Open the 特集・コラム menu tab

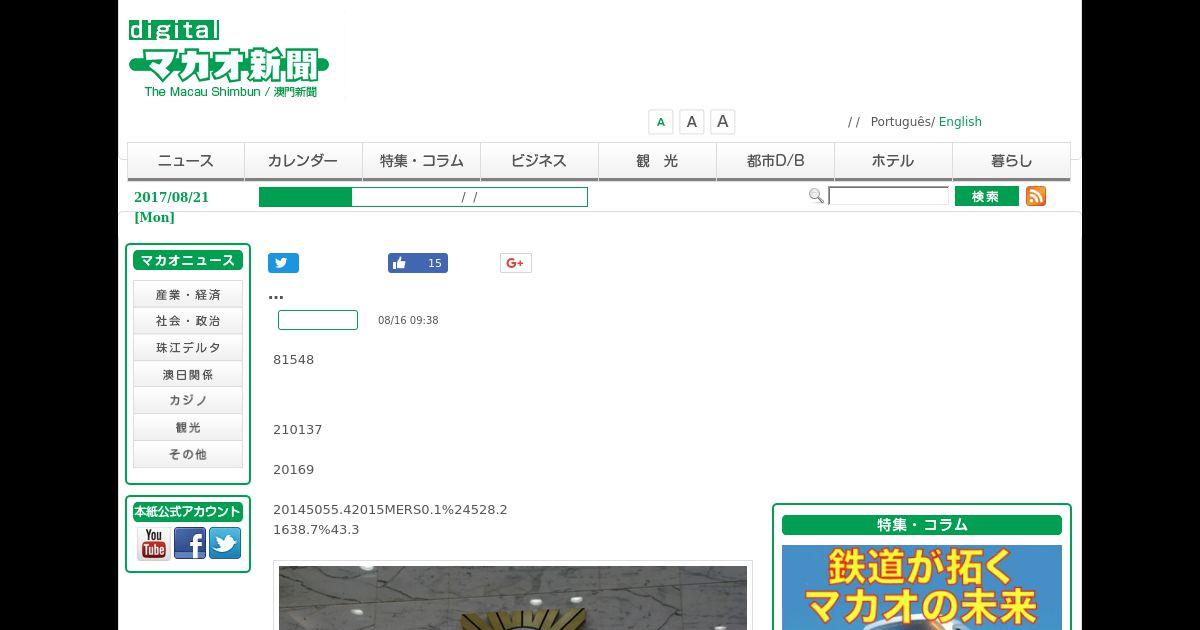(421, 161)
